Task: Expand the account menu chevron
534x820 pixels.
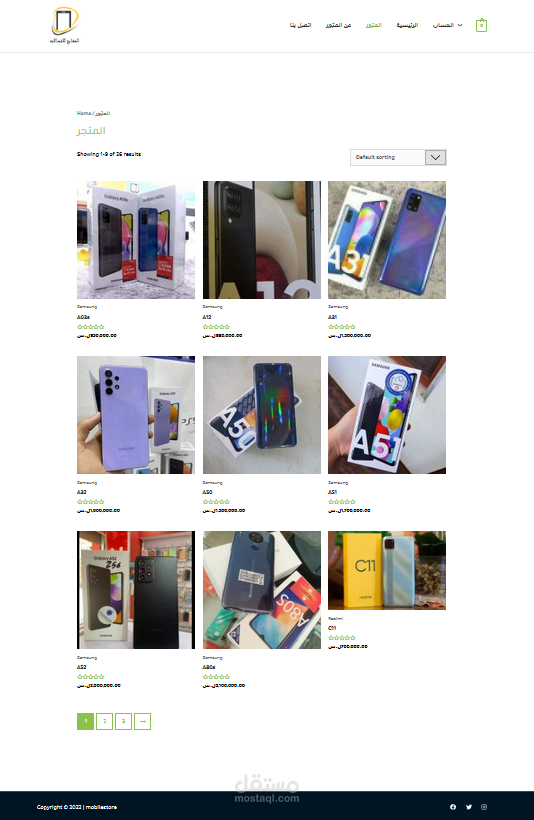Action: [460, 25]
